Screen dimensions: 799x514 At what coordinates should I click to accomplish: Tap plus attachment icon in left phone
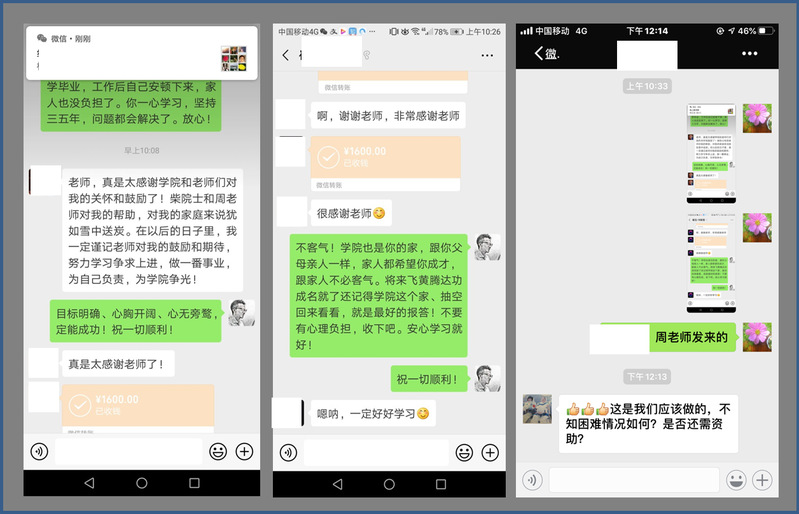pos(244,451)
